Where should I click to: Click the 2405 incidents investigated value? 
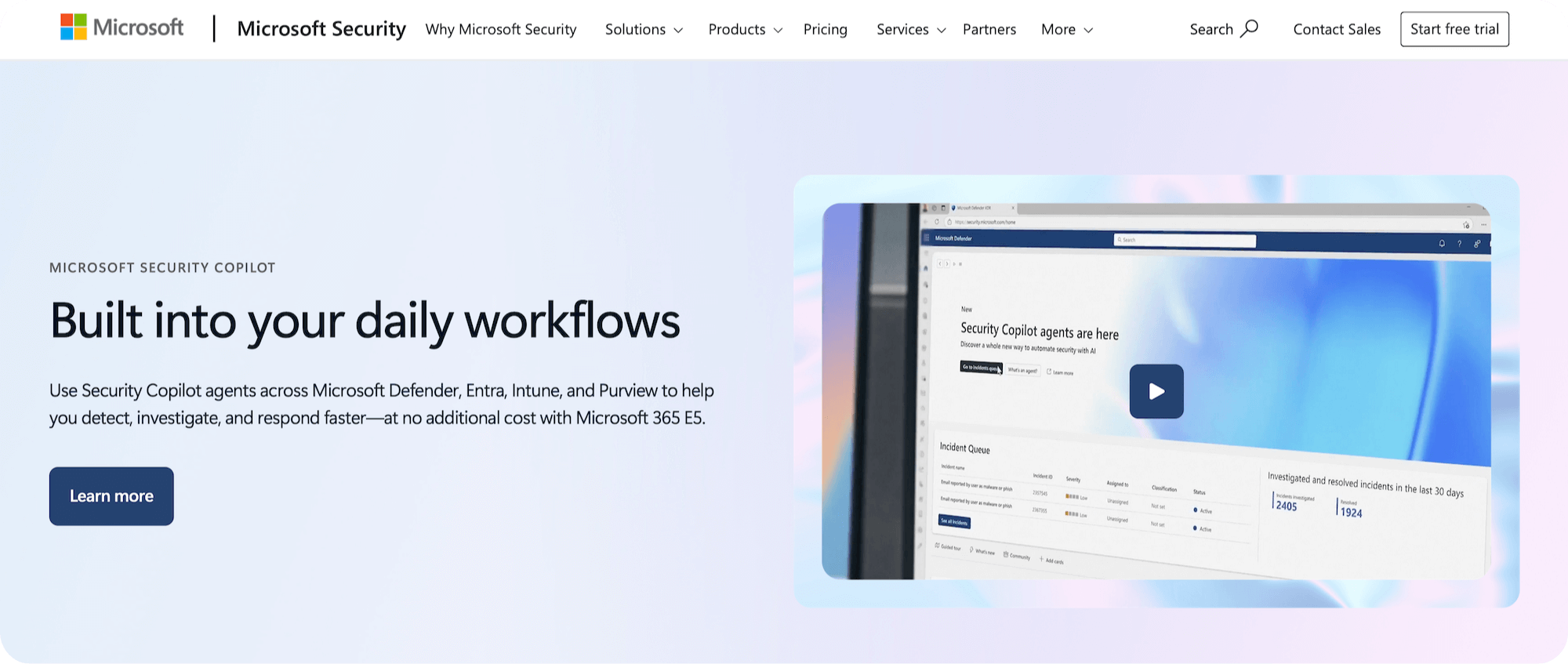1287,506
